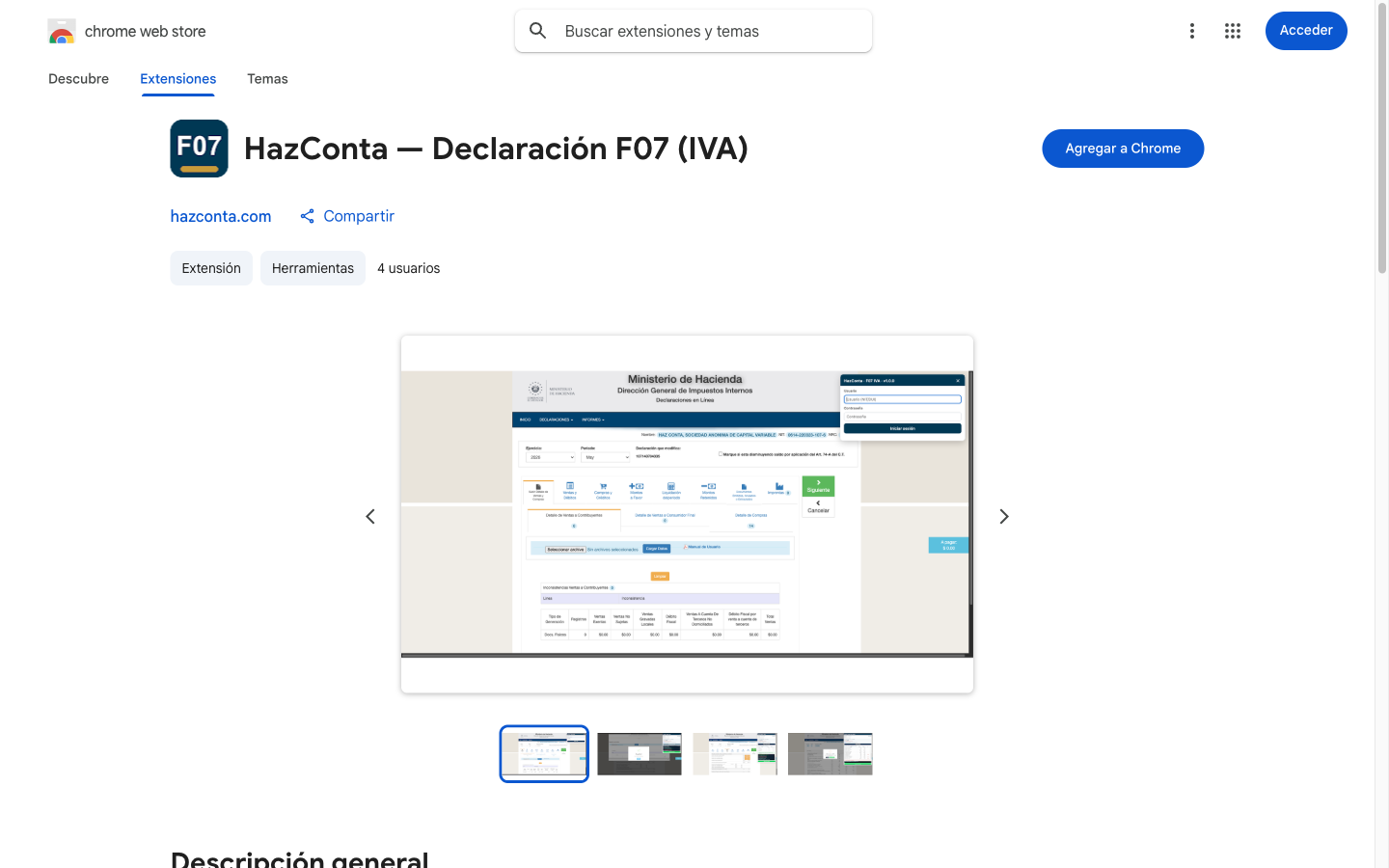The width and height of the screenshot is (1389, 868).
Task: Click the Extensión category chip
Action: click(x=211, y=268)
